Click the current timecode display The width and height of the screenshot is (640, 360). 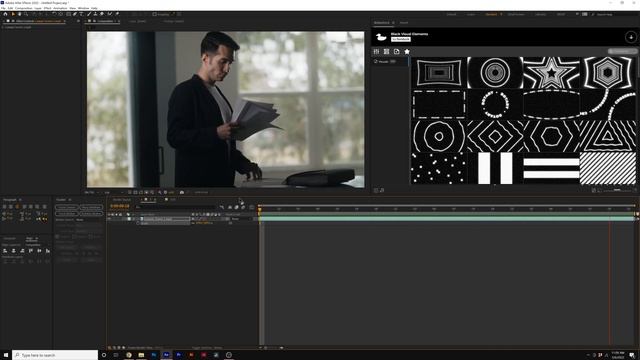click(120, 206)
